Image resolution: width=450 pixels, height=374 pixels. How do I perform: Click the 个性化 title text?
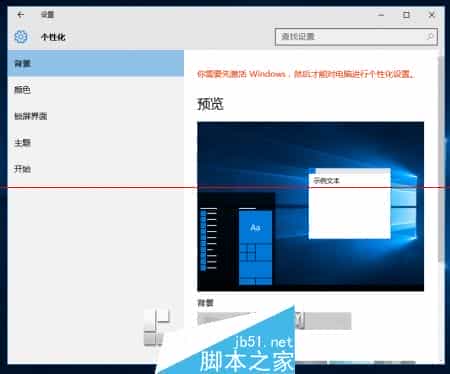[x=53, y=37]
